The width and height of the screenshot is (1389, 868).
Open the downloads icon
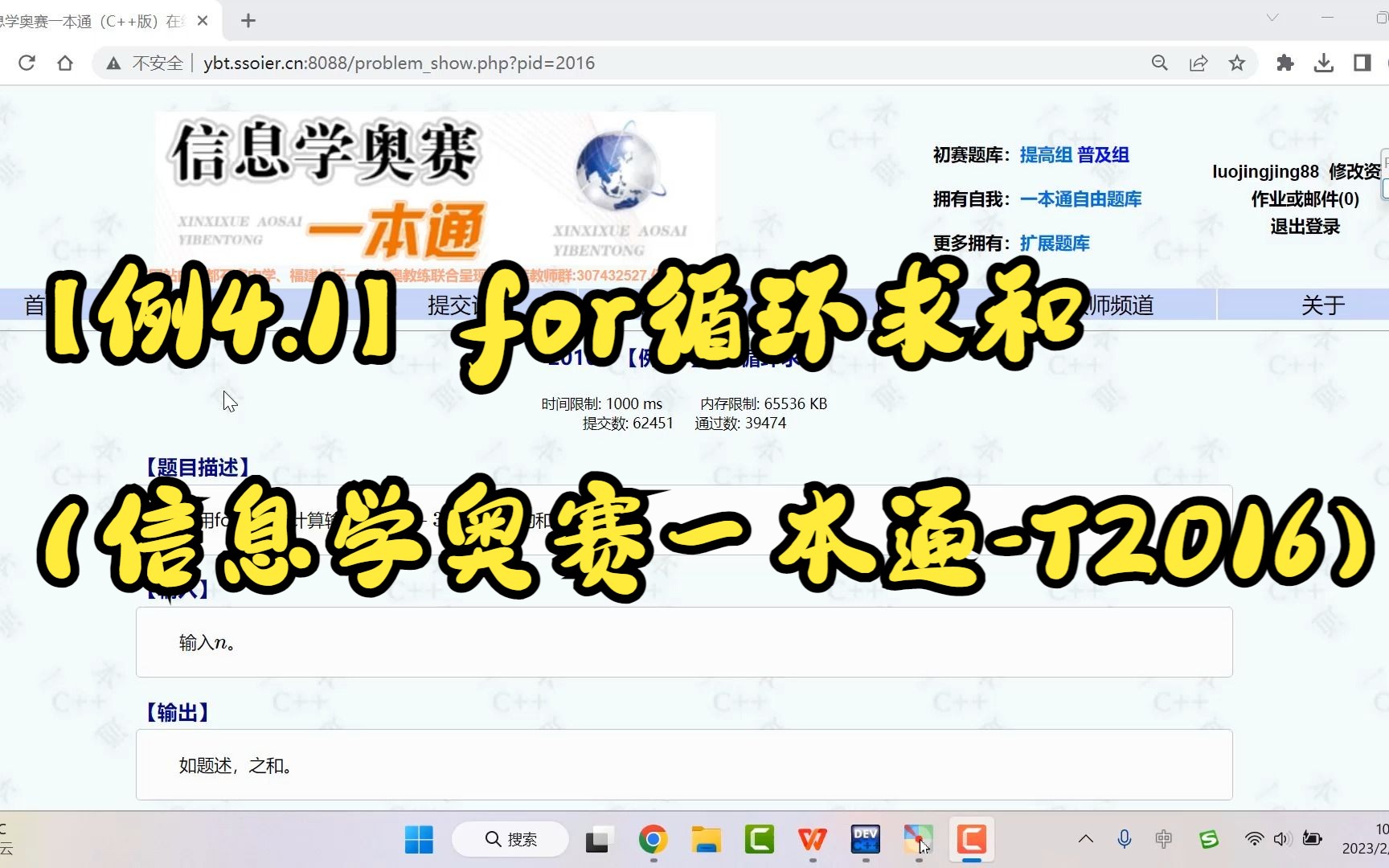pos(1323,63)
